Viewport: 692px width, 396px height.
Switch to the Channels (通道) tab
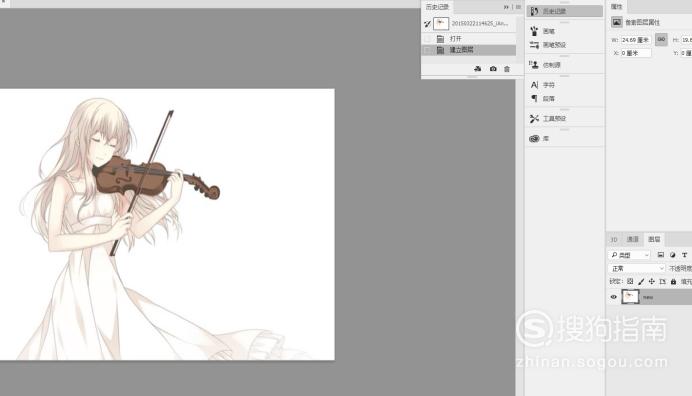(x=632, y=239)
